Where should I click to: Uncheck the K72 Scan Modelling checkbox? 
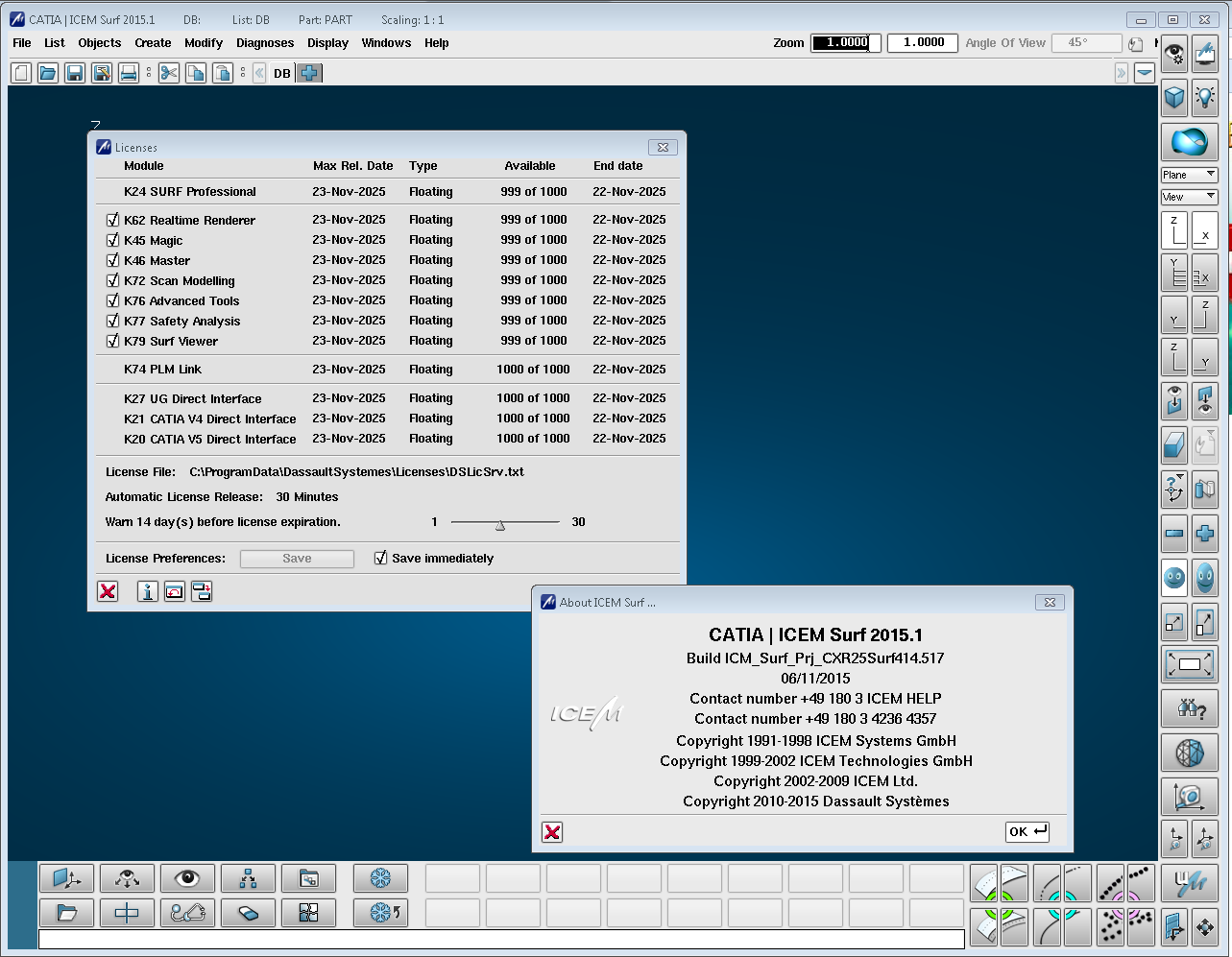point(112,280)
